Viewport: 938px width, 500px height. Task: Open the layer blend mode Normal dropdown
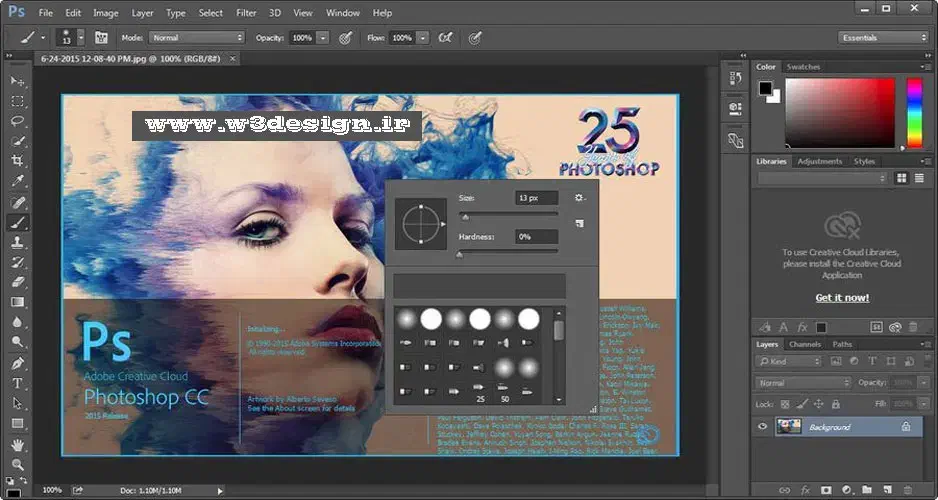tap(804, 383)
